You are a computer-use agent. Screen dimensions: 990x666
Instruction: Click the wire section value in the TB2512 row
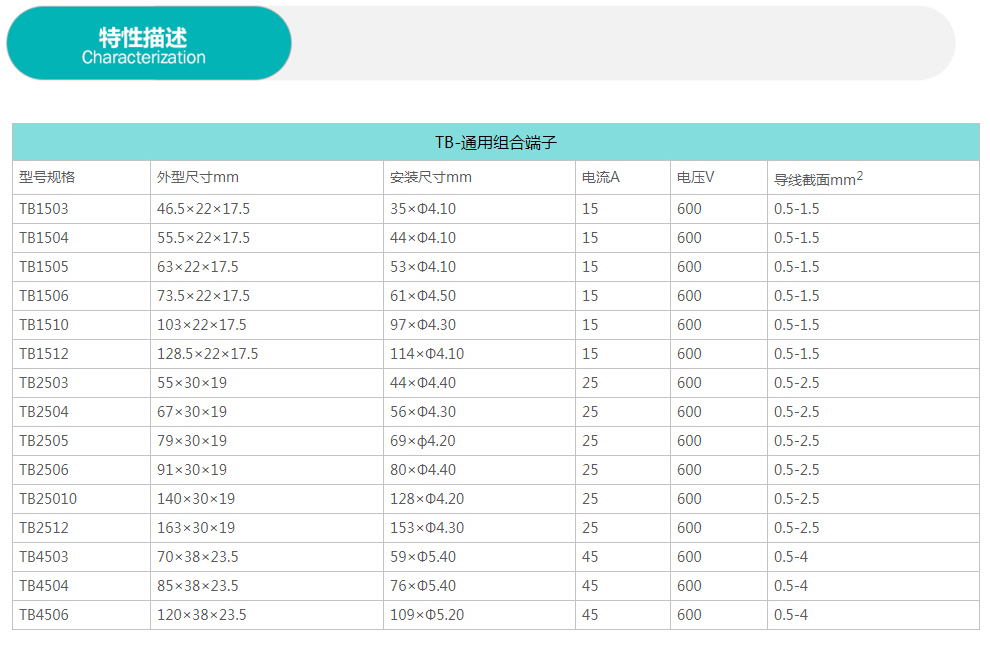coord(796,528)
